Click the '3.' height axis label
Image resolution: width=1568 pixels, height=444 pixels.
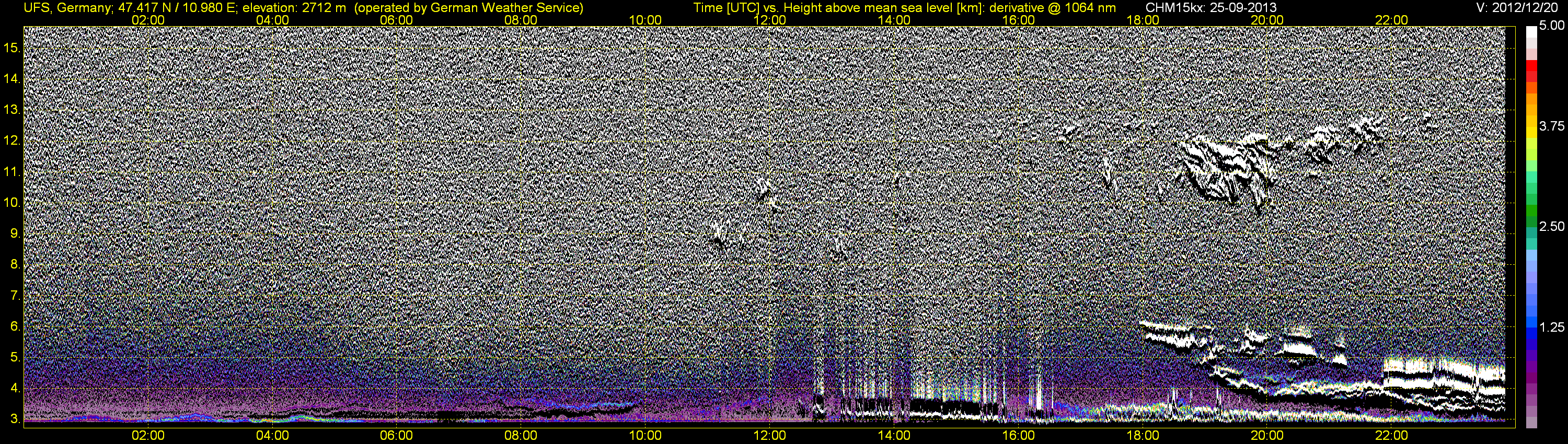click(x=15, y=419)
